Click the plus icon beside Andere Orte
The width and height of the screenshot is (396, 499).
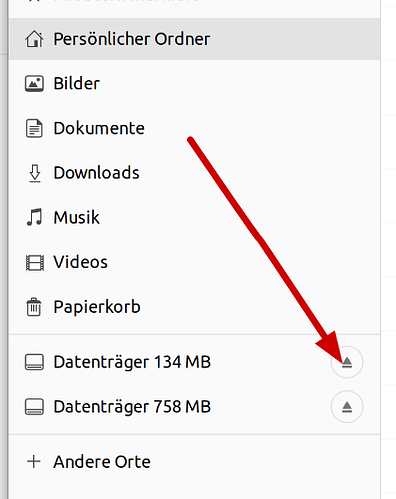click(x=34, y=462)
